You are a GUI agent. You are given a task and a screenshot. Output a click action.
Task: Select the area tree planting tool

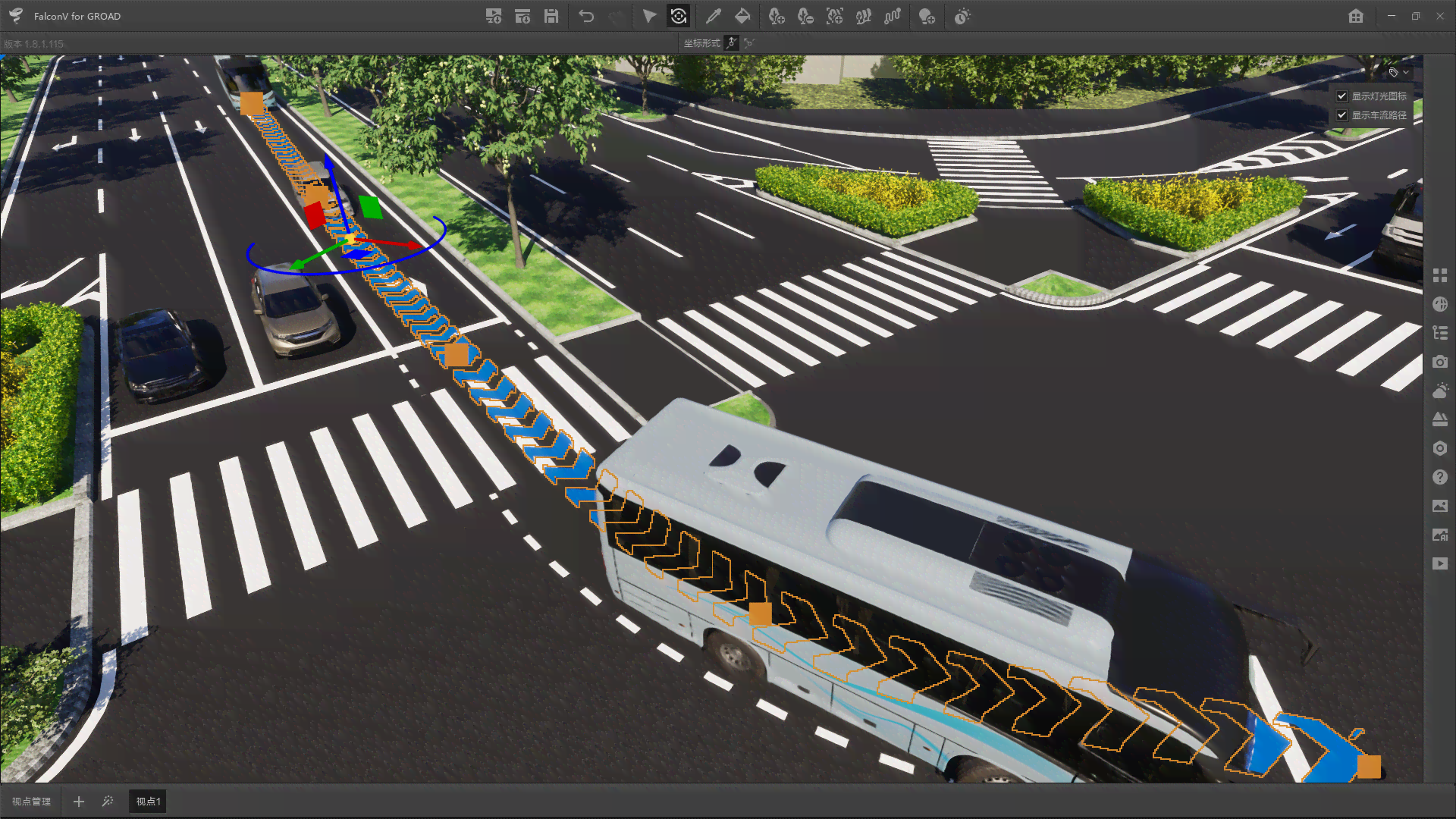click(834, 16)
